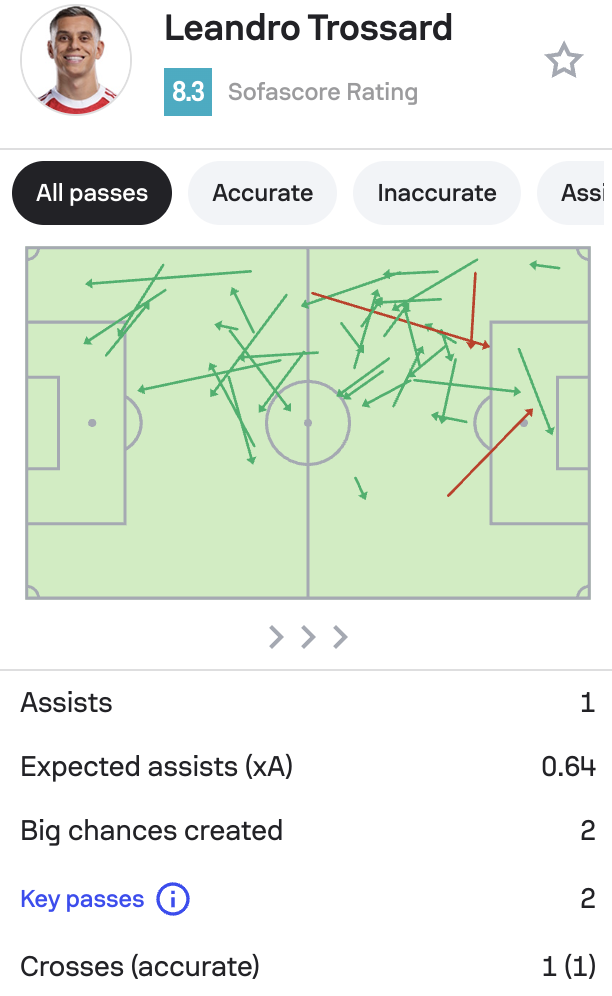612x996 pixels.
Task: Click the center circle on the pitch map
Action: point(308,423)
